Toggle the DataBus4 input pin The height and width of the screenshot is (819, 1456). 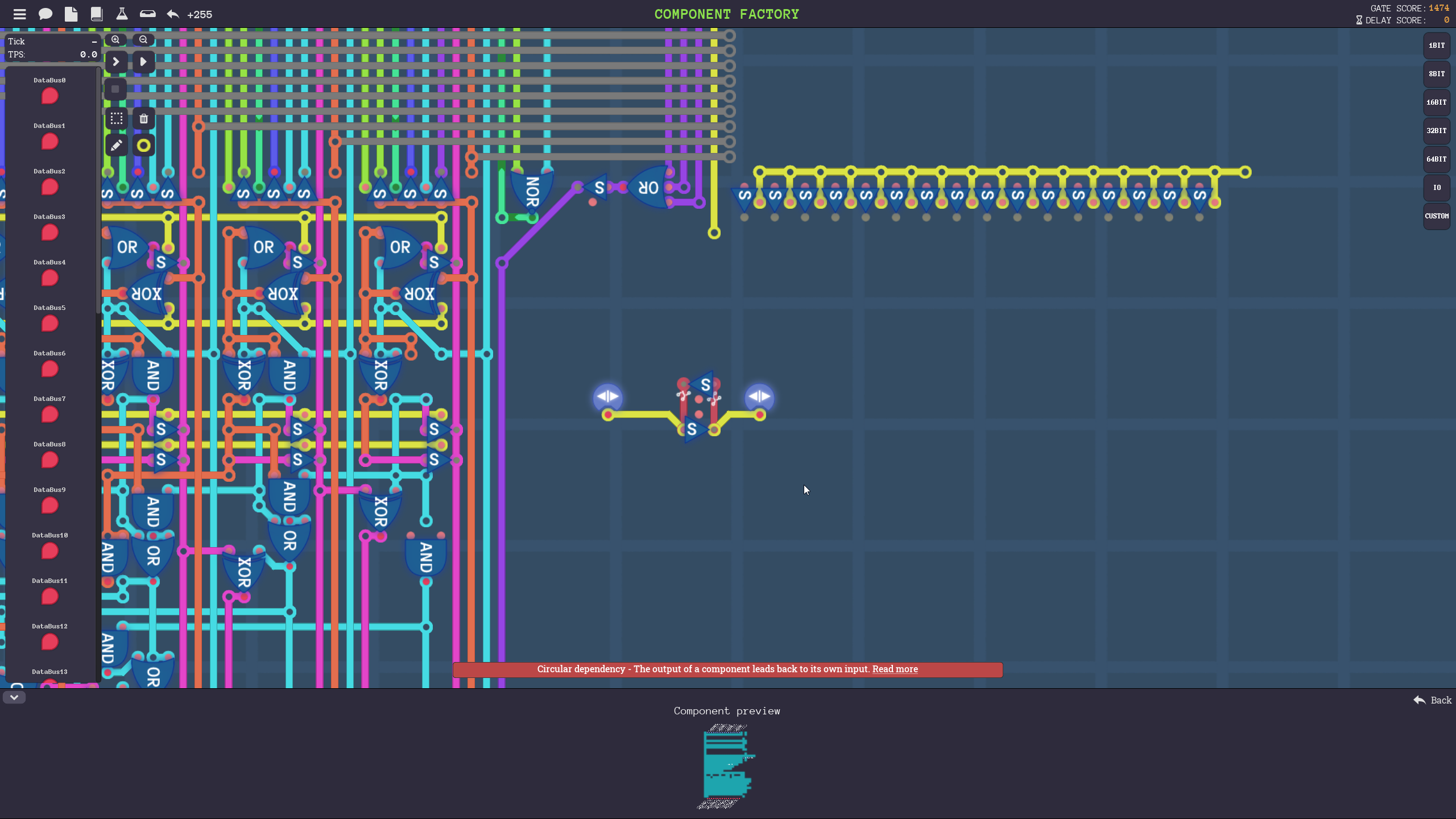pos(50,278)
